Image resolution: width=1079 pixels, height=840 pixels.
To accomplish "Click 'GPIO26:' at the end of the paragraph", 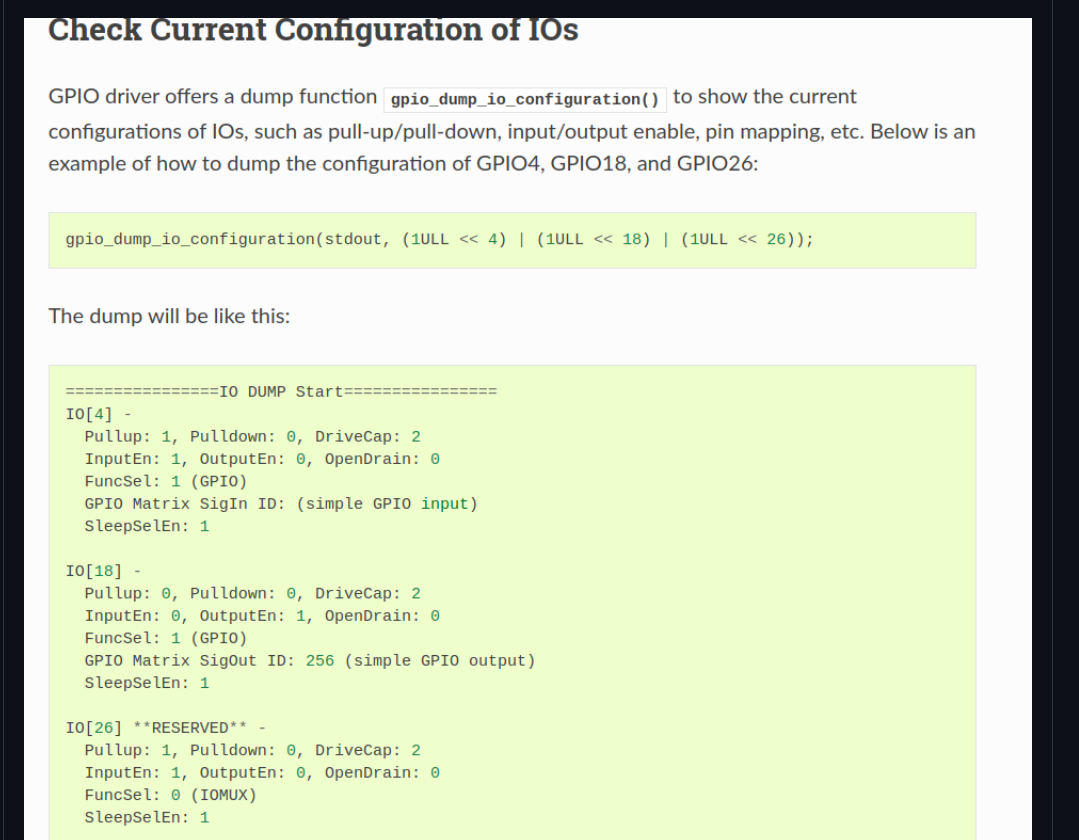I will tap(717, 164).
